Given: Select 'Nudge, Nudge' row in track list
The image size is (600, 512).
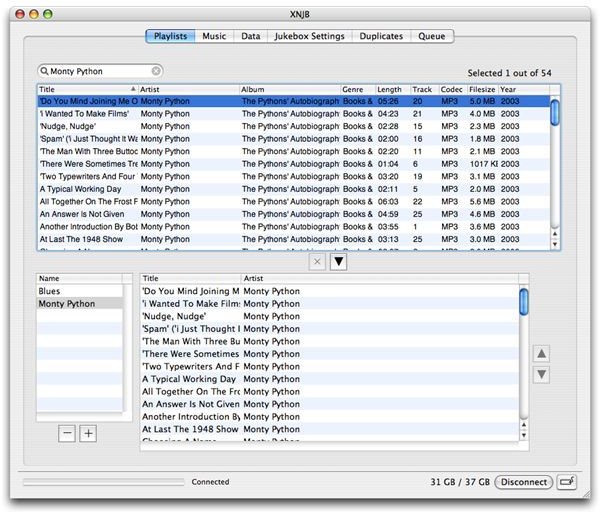Looking at the screenshot, I should 293,126.
